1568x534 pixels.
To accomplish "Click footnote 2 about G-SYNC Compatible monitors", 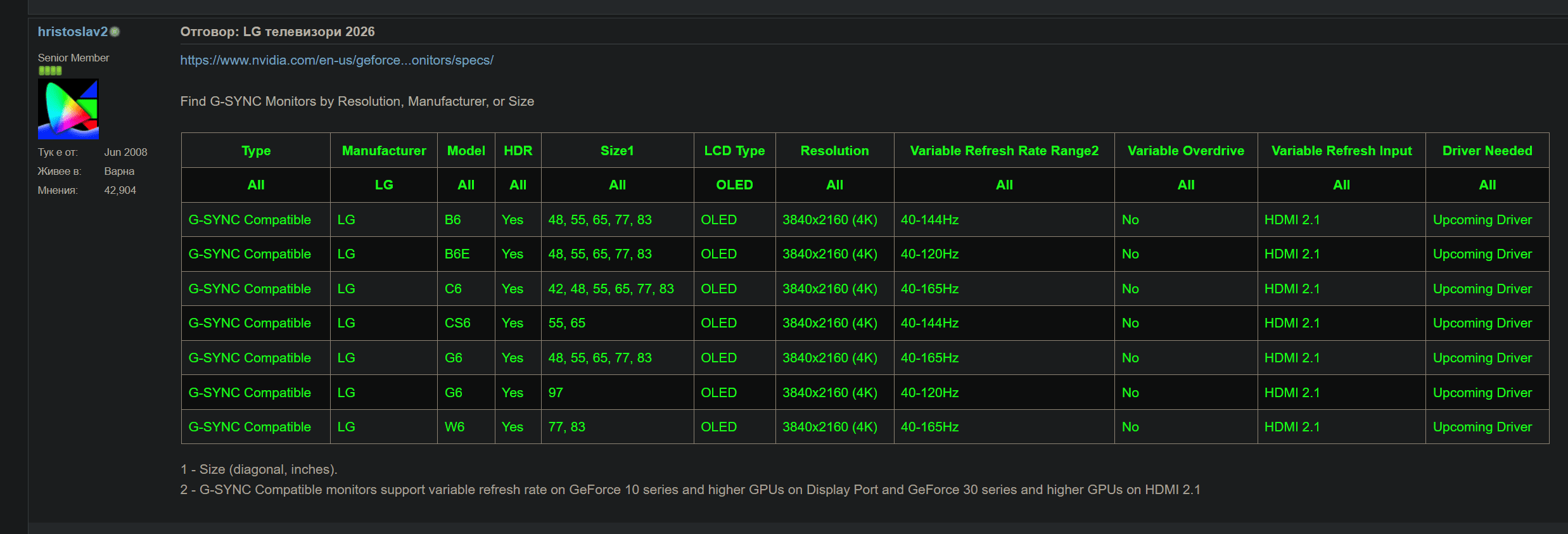I will tap(690, 490).
